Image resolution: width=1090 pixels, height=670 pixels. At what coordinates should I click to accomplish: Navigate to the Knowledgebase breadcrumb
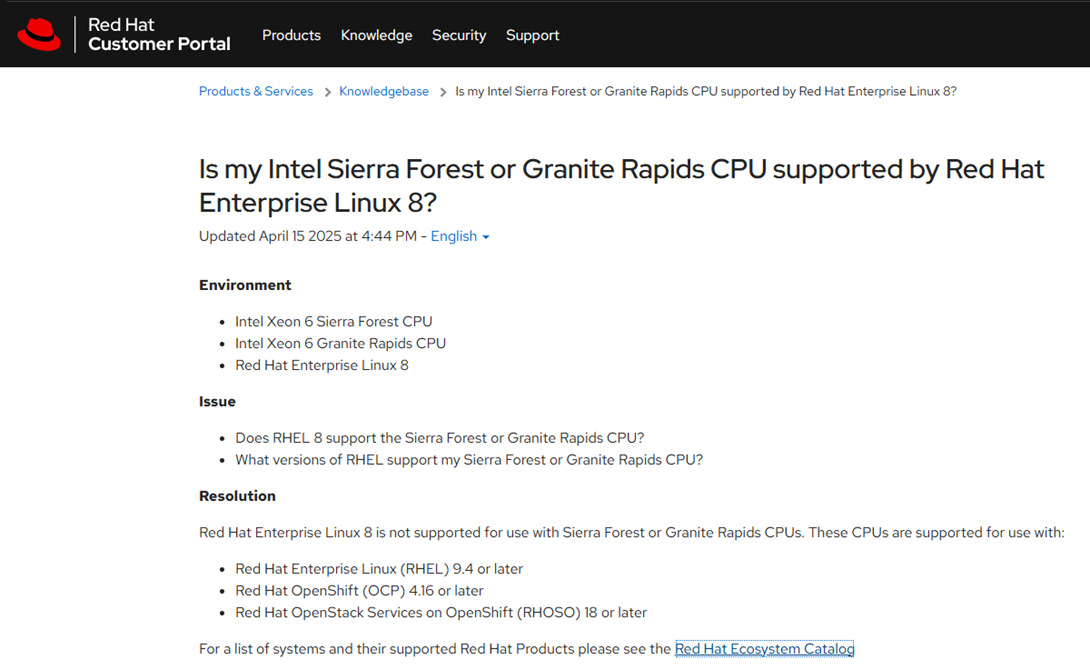[x=384, y=91]
